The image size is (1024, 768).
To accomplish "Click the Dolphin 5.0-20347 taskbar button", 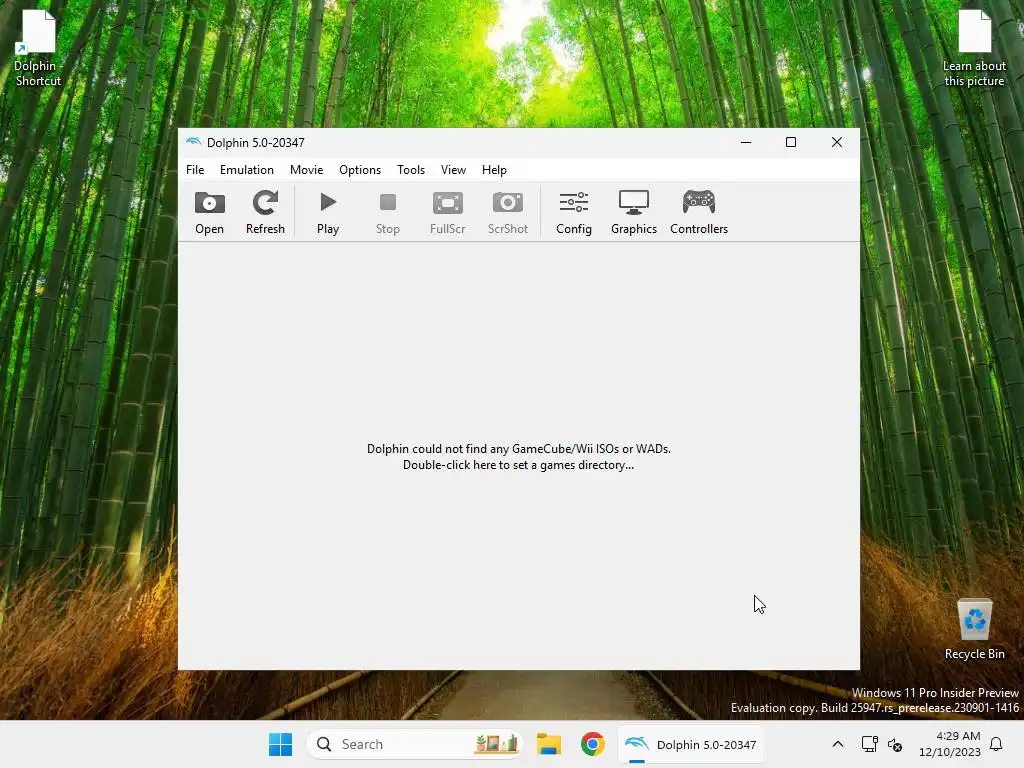I will 690,744.
